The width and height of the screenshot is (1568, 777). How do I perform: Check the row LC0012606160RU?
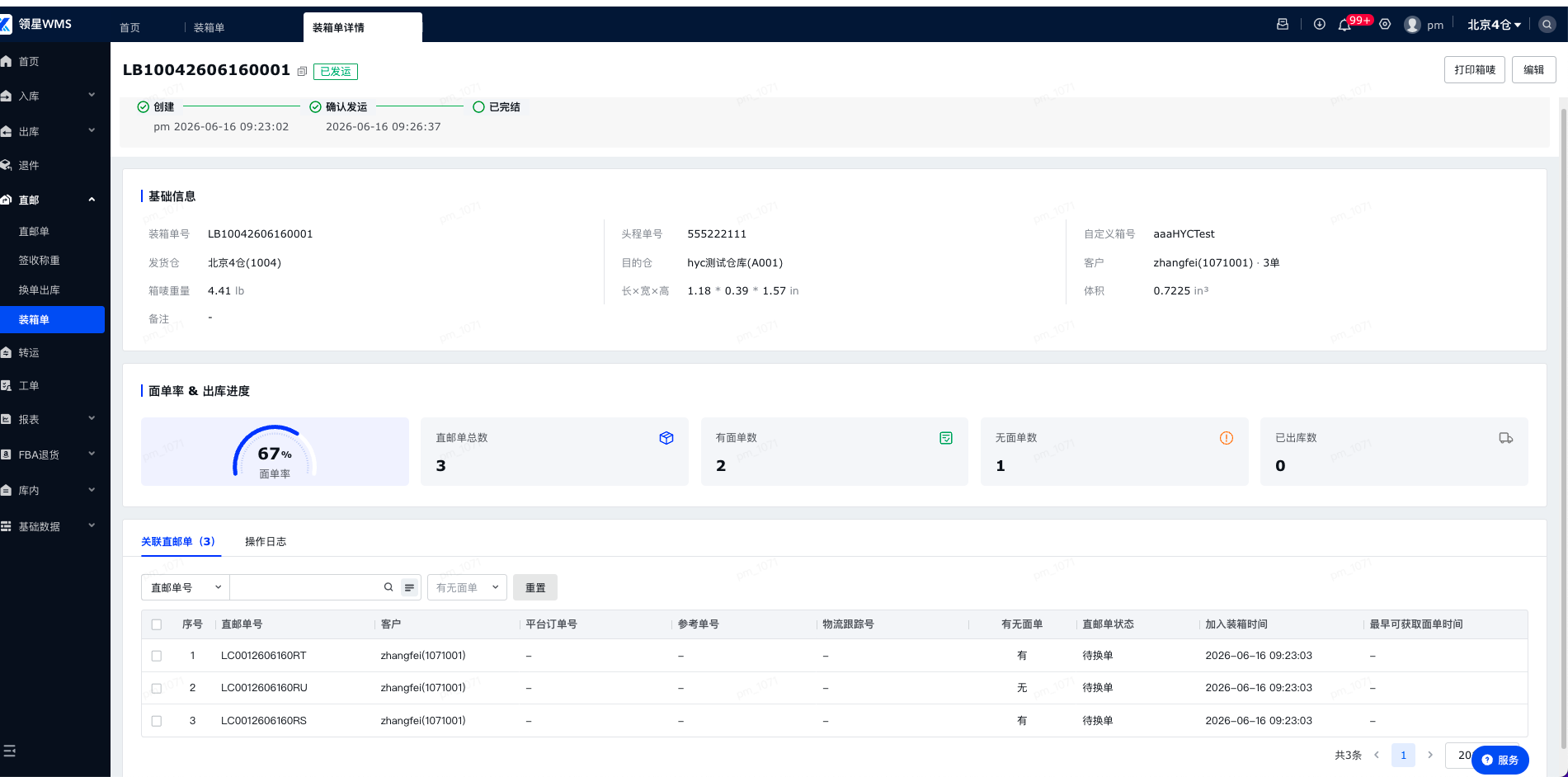click(157, 688)
